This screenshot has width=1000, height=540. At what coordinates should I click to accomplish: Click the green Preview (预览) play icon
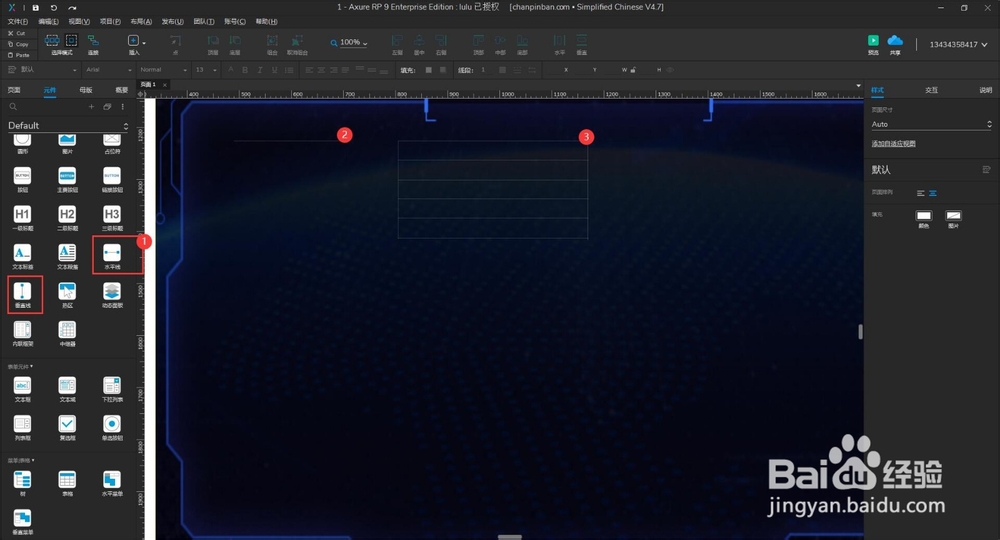click(873, 41)
